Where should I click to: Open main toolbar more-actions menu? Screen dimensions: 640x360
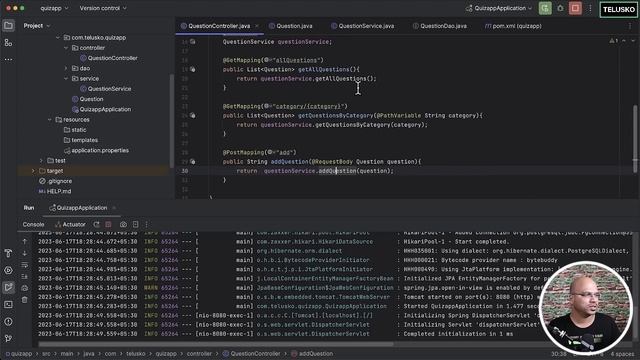tap(590, 8)
